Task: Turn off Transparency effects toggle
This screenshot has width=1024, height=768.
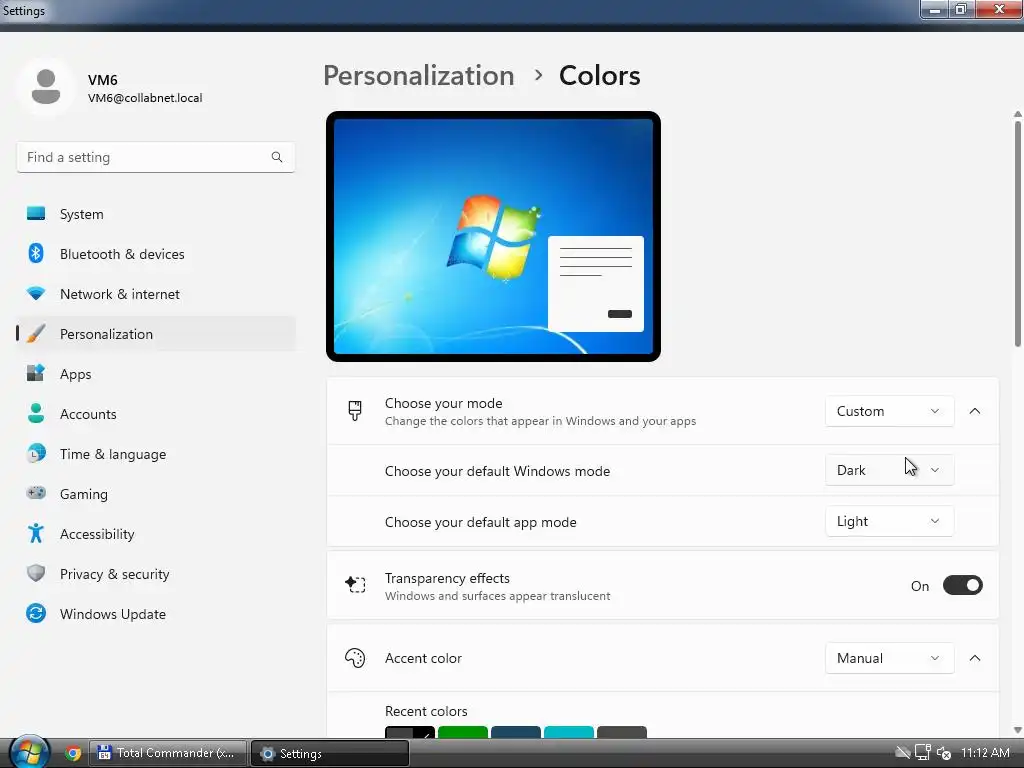Action: pos(962,585)
